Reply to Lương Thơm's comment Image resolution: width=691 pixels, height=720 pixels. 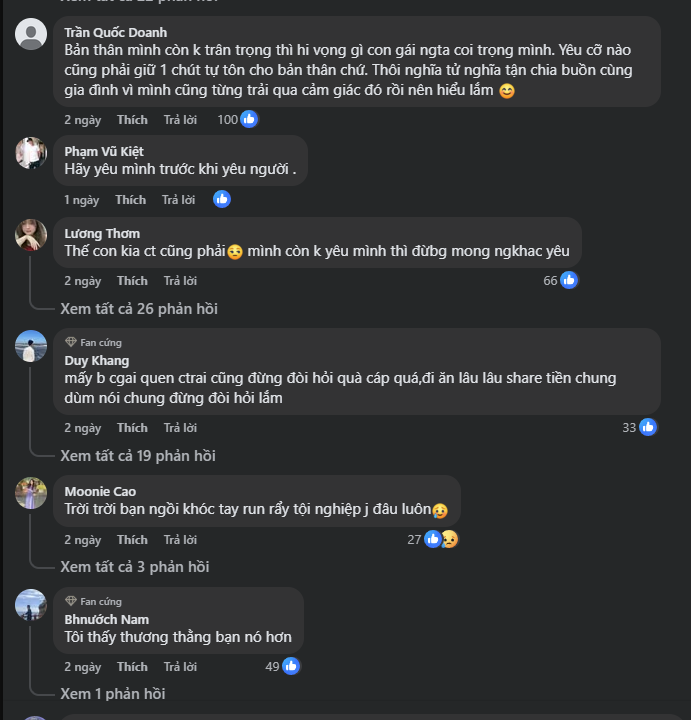pos(180,281)
